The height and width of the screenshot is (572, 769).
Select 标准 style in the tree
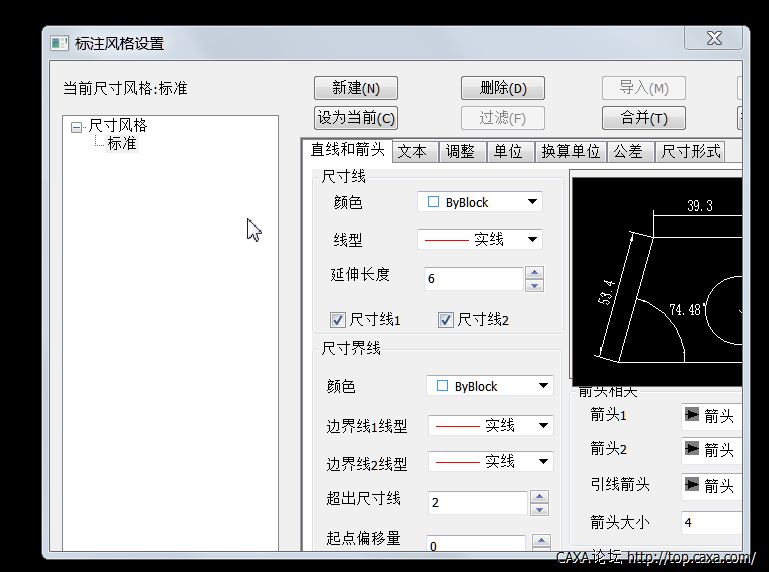122,144
